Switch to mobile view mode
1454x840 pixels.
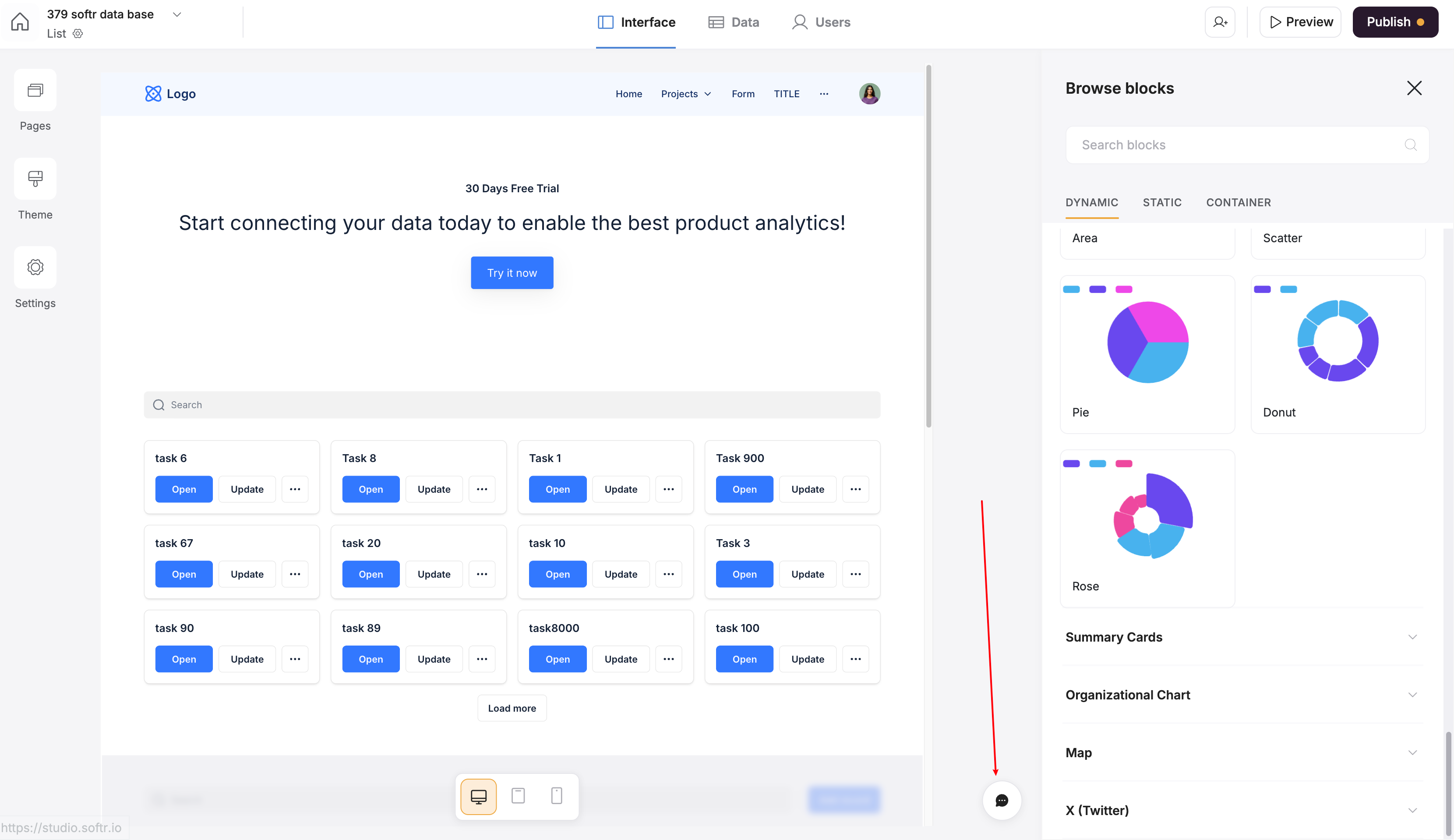(x=556, y=796)
